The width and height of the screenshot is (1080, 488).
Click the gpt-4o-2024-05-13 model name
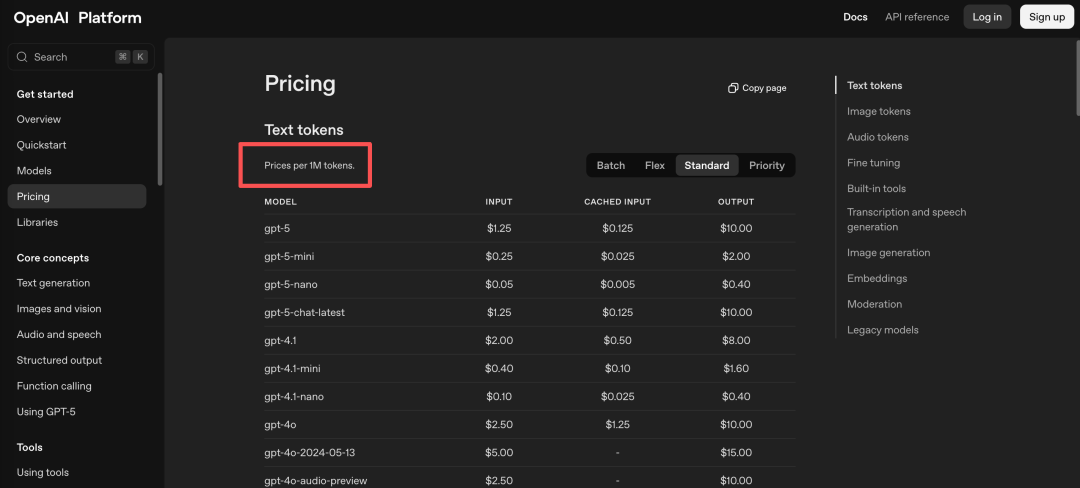309,452
